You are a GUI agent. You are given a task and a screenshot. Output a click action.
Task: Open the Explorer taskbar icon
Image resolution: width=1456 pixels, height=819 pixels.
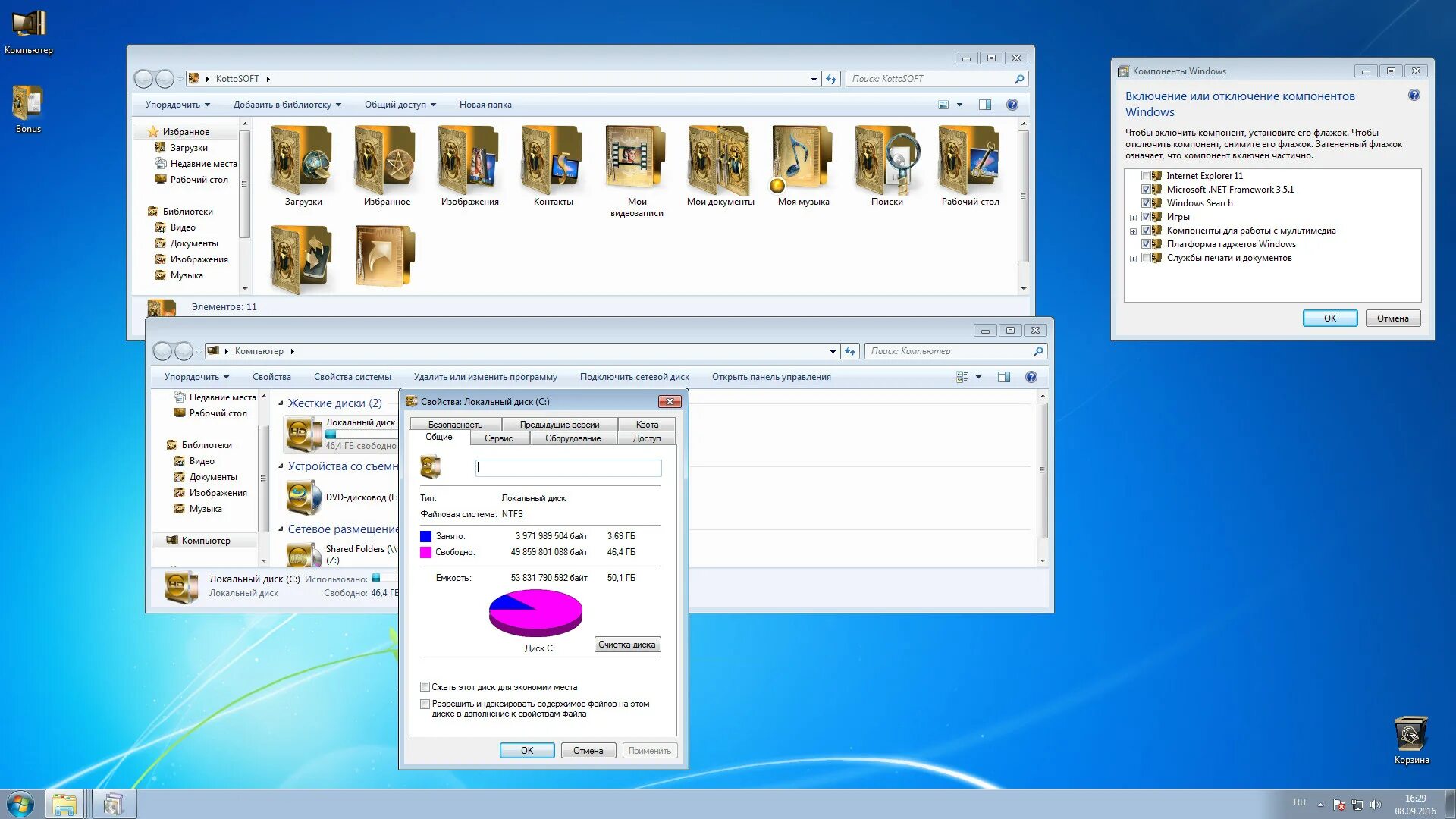pyautogui.click(x=64, y=804)
